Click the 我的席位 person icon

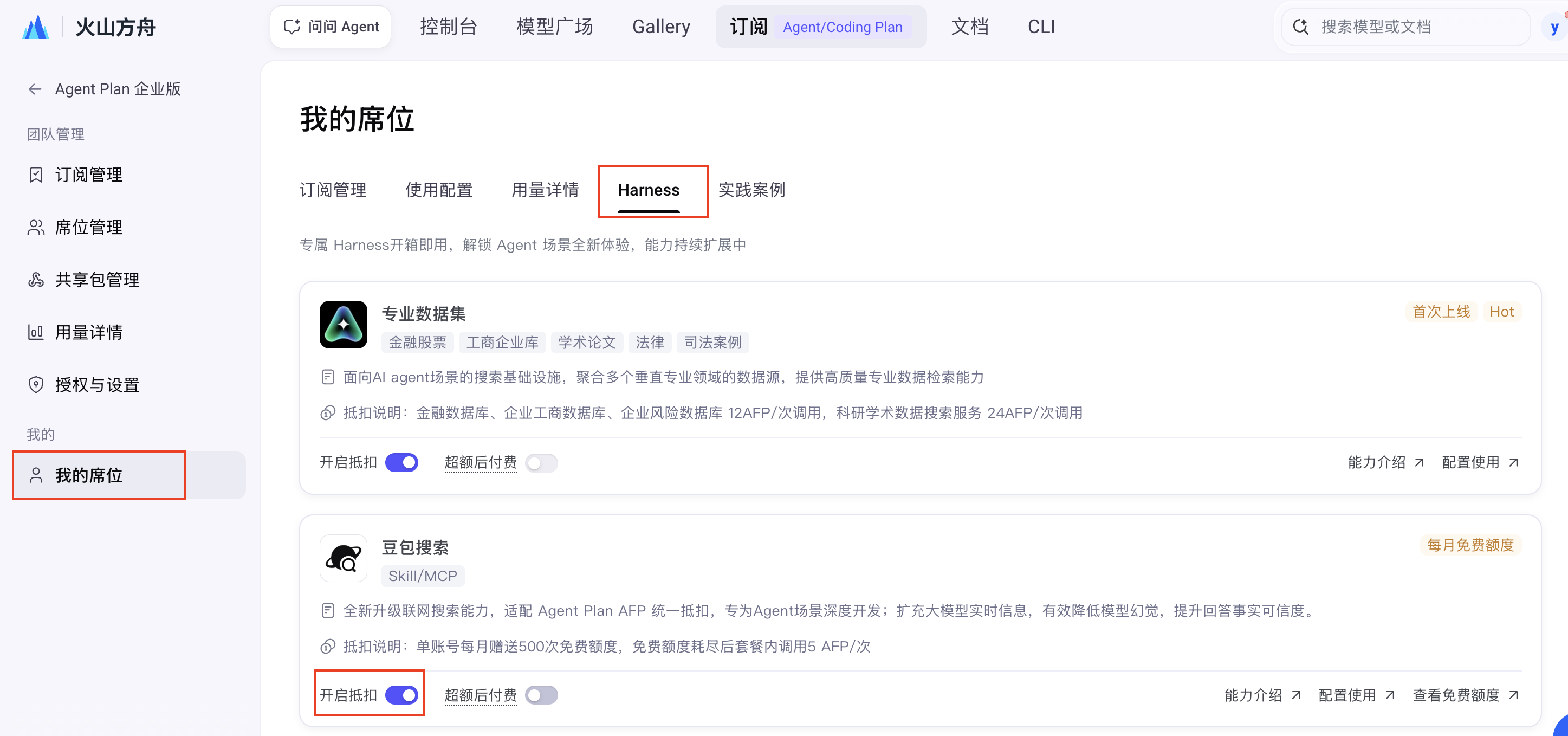pos(36,475)
